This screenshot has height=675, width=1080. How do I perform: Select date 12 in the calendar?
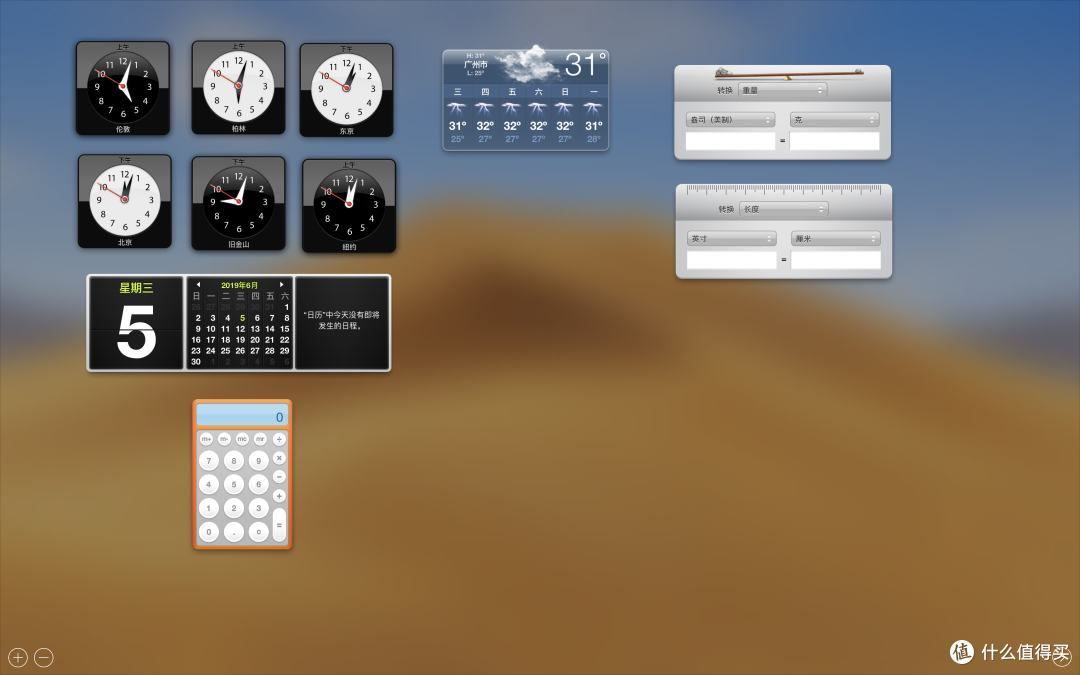(x=240, y=329)
